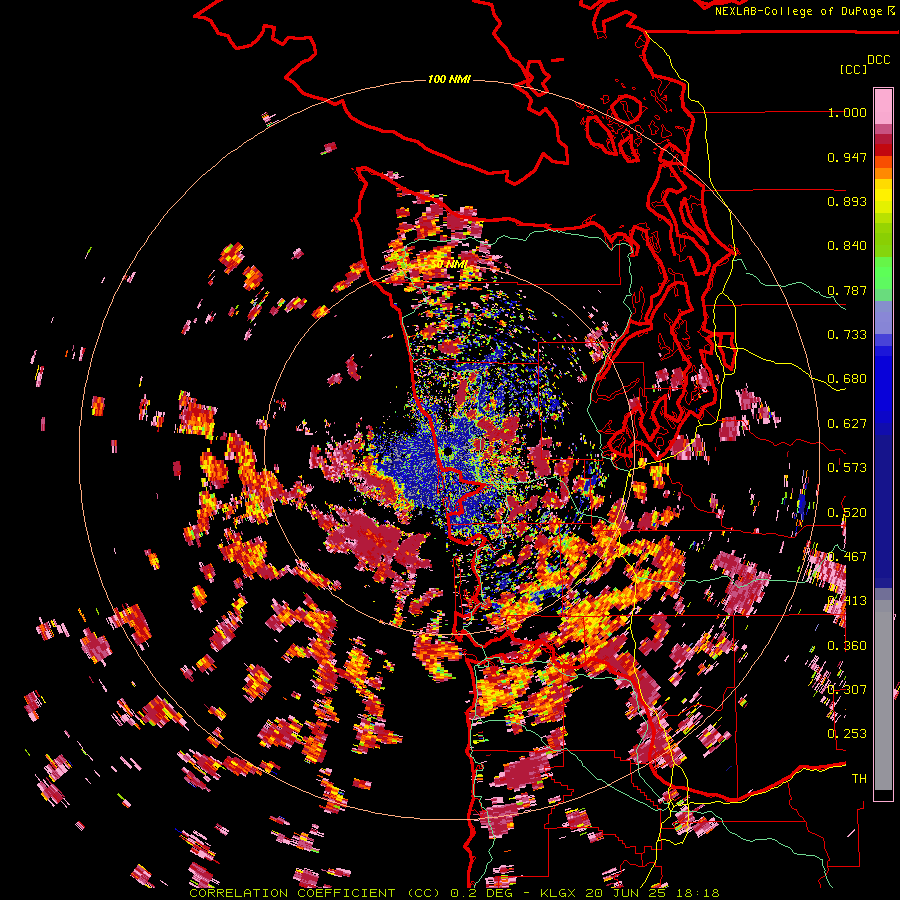Click the 1.000 legend value
This screenshot has width=900, height=900.
click(847, 112)
